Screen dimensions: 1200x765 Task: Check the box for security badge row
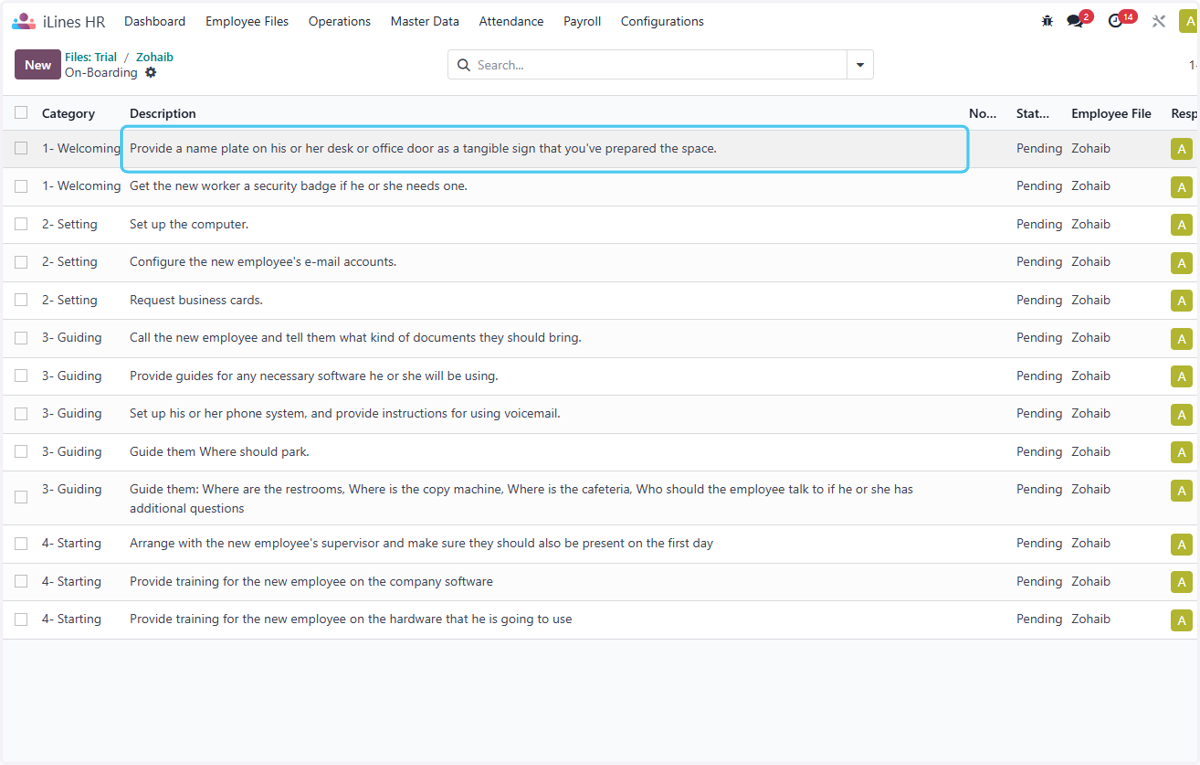coord(21,186)
